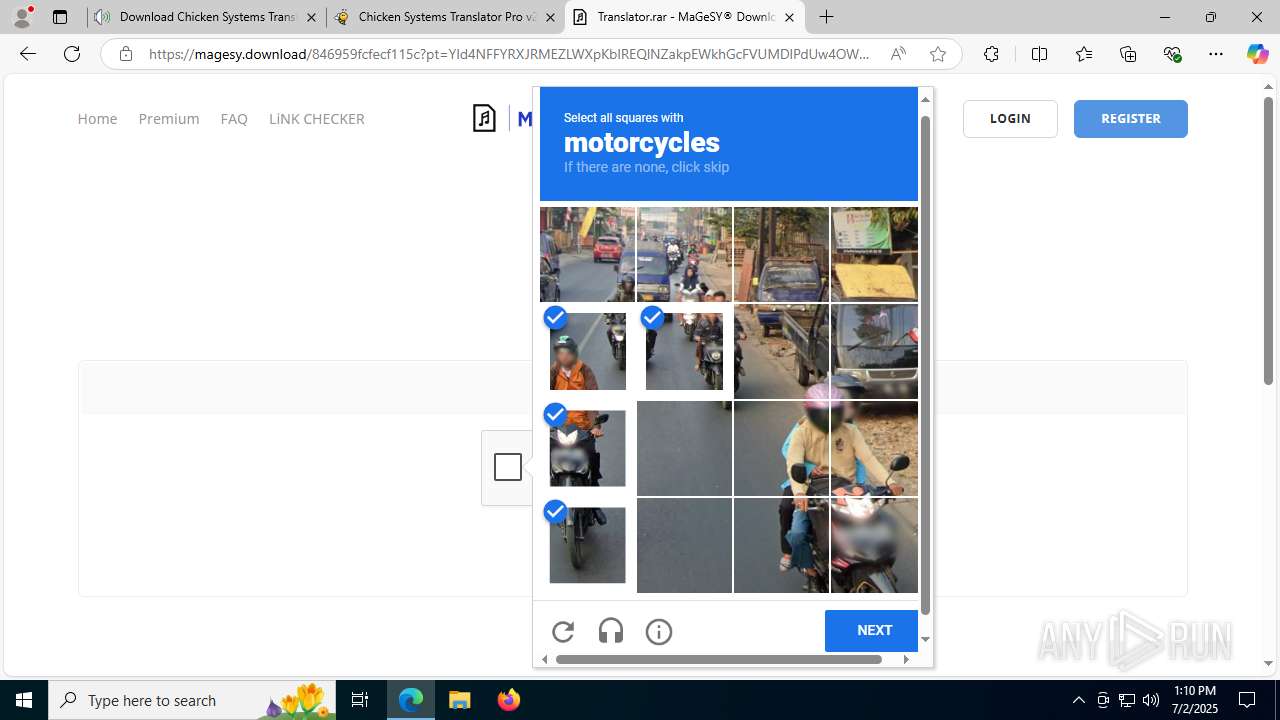The height and width of the screenshot is (720, 1280).
Task: Deselect the checked tile in the second column
Action: (x=684, y=351)
